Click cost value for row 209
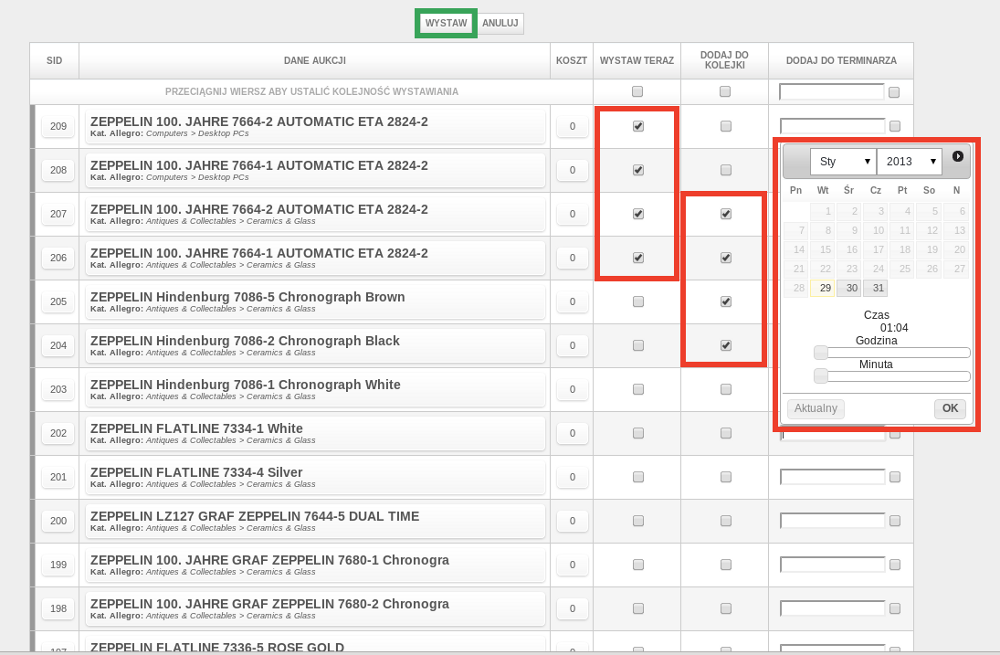This screenshot has width=1000, height=655. click(x=572, y=126)
